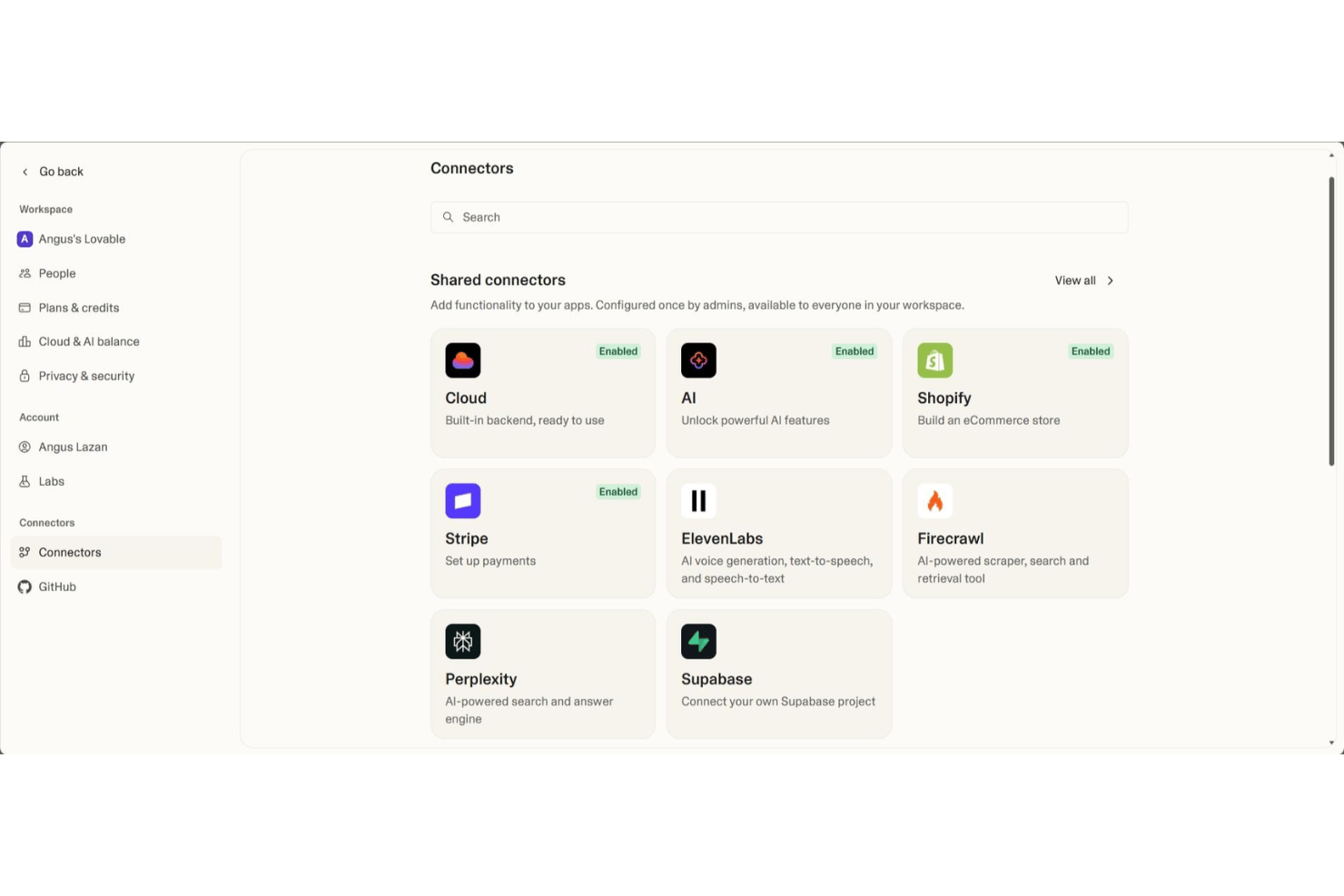
Task: Click the ElevenLabs logo icon
Action: [698, 501]
